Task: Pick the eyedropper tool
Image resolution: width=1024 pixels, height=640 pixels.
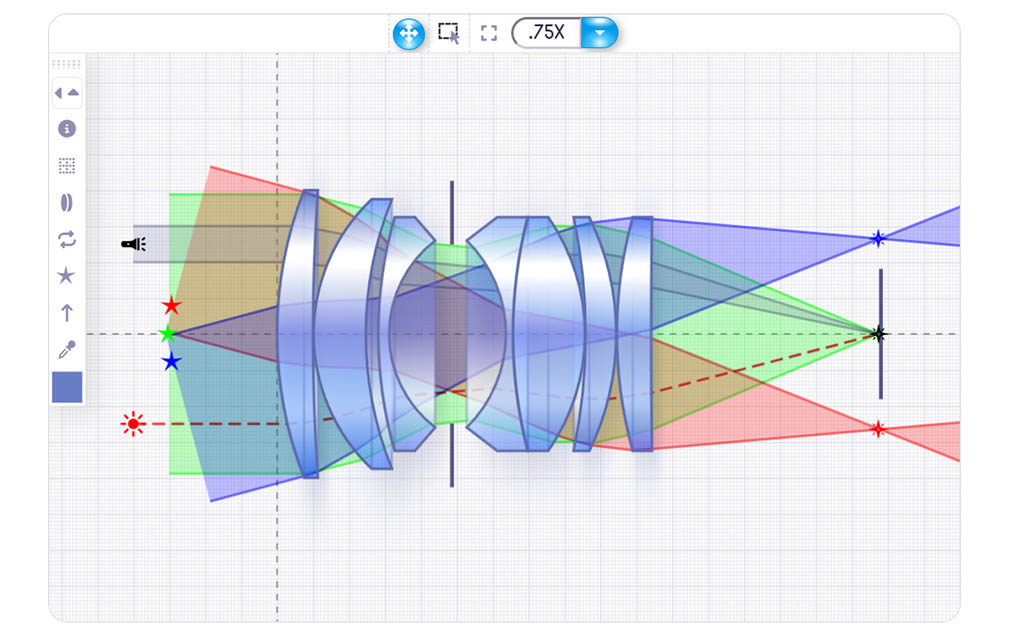Action: pyautogui.click(x=67, y=349)
